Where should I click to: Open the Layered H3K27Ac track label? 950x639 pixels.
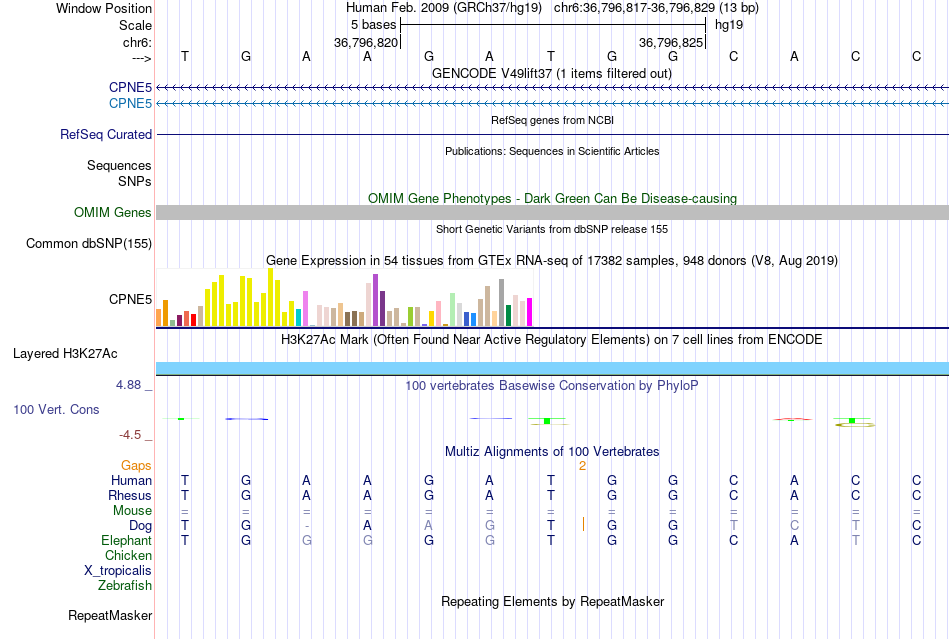point(65,354)
